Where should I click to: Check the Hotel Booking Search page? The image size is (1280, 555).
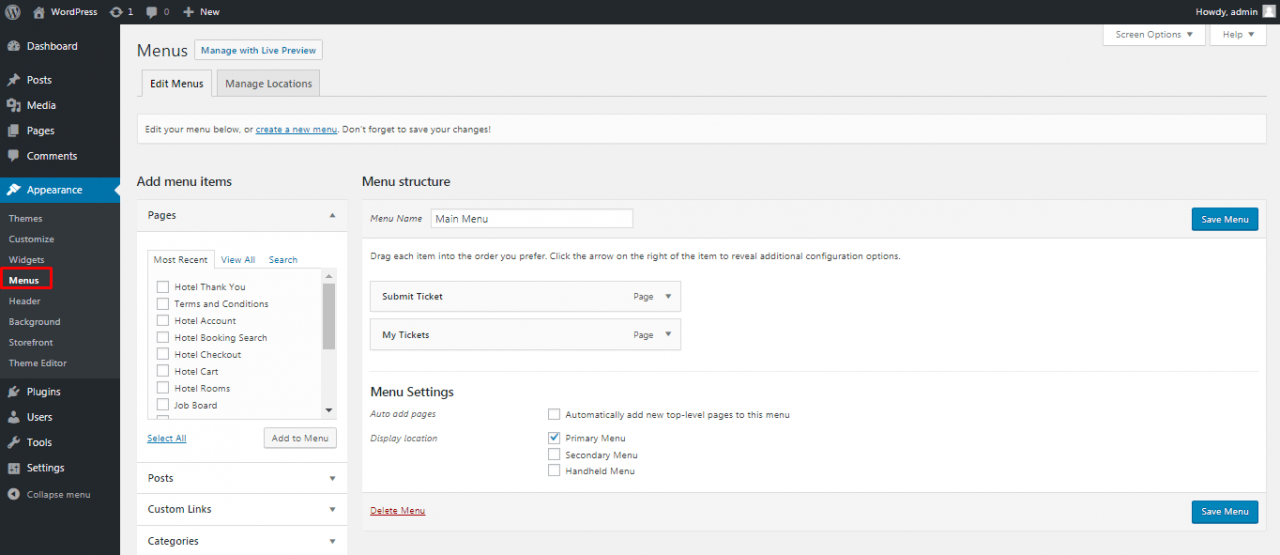(162, 338)
